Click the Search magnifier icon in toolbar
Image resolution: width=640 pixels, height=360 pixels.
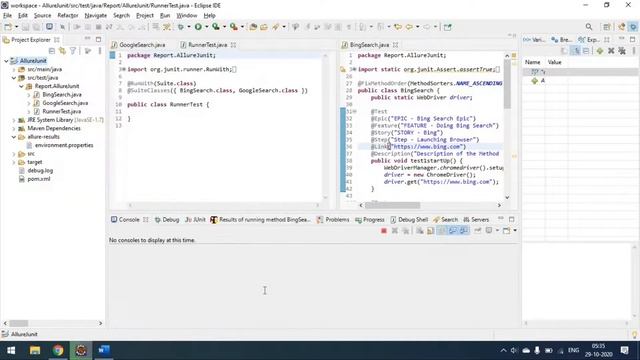point(589,27)
